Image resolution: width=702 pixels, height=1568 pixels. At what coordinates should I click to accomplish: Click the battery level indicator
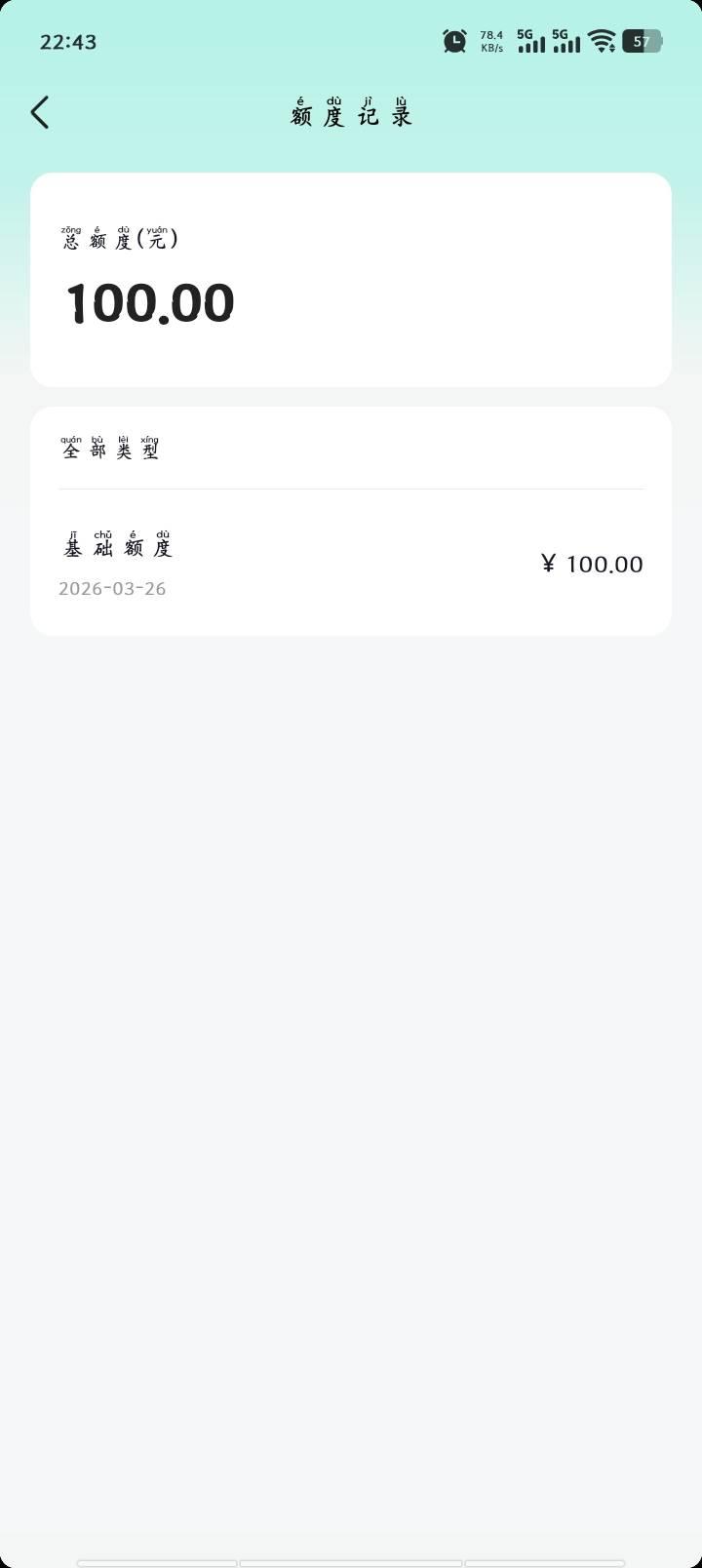click(643, 41)
